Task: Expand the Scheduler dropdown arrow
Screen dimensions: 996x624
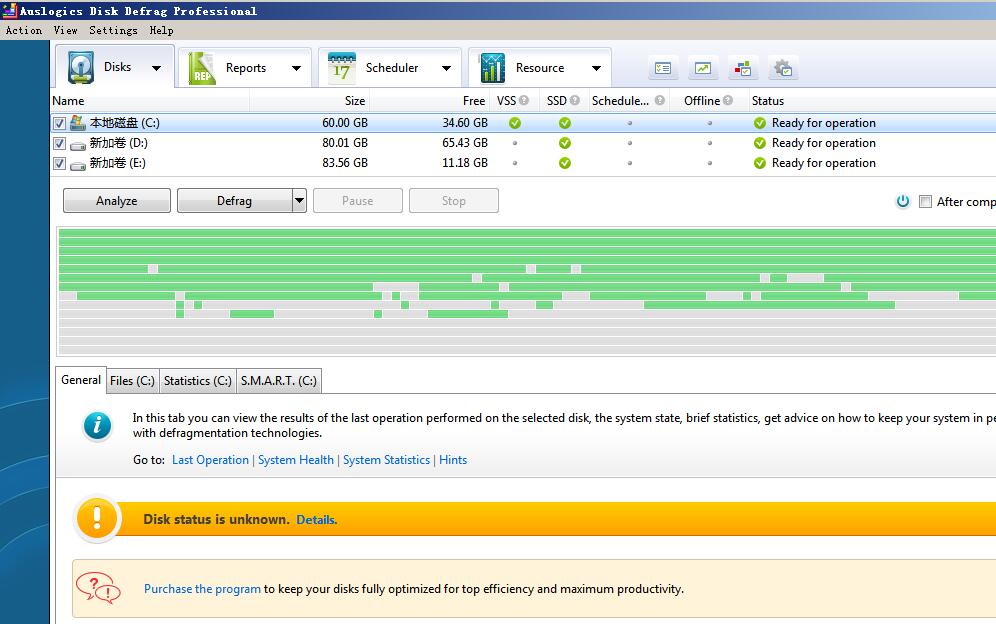Action: point(446,68)
